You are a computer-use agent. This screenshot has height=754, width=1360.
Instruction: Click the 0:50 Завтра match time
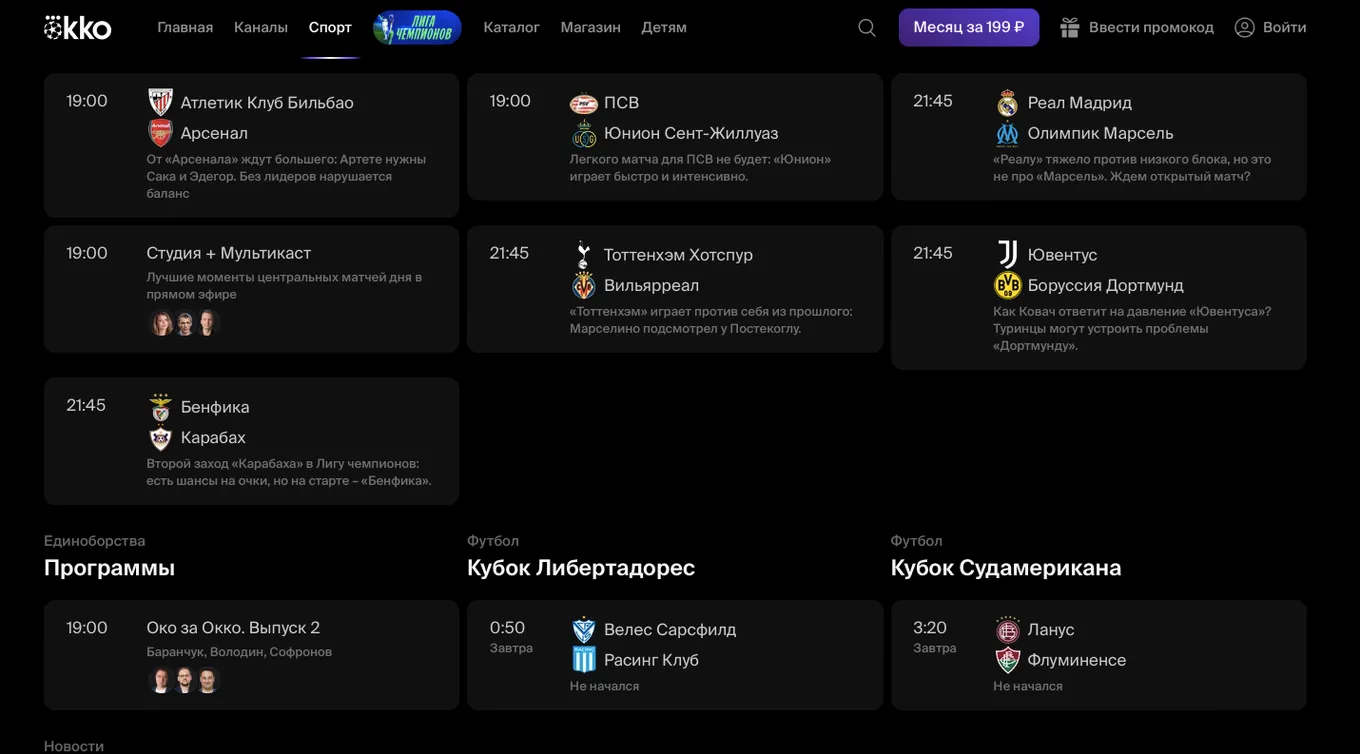point(511,636)
